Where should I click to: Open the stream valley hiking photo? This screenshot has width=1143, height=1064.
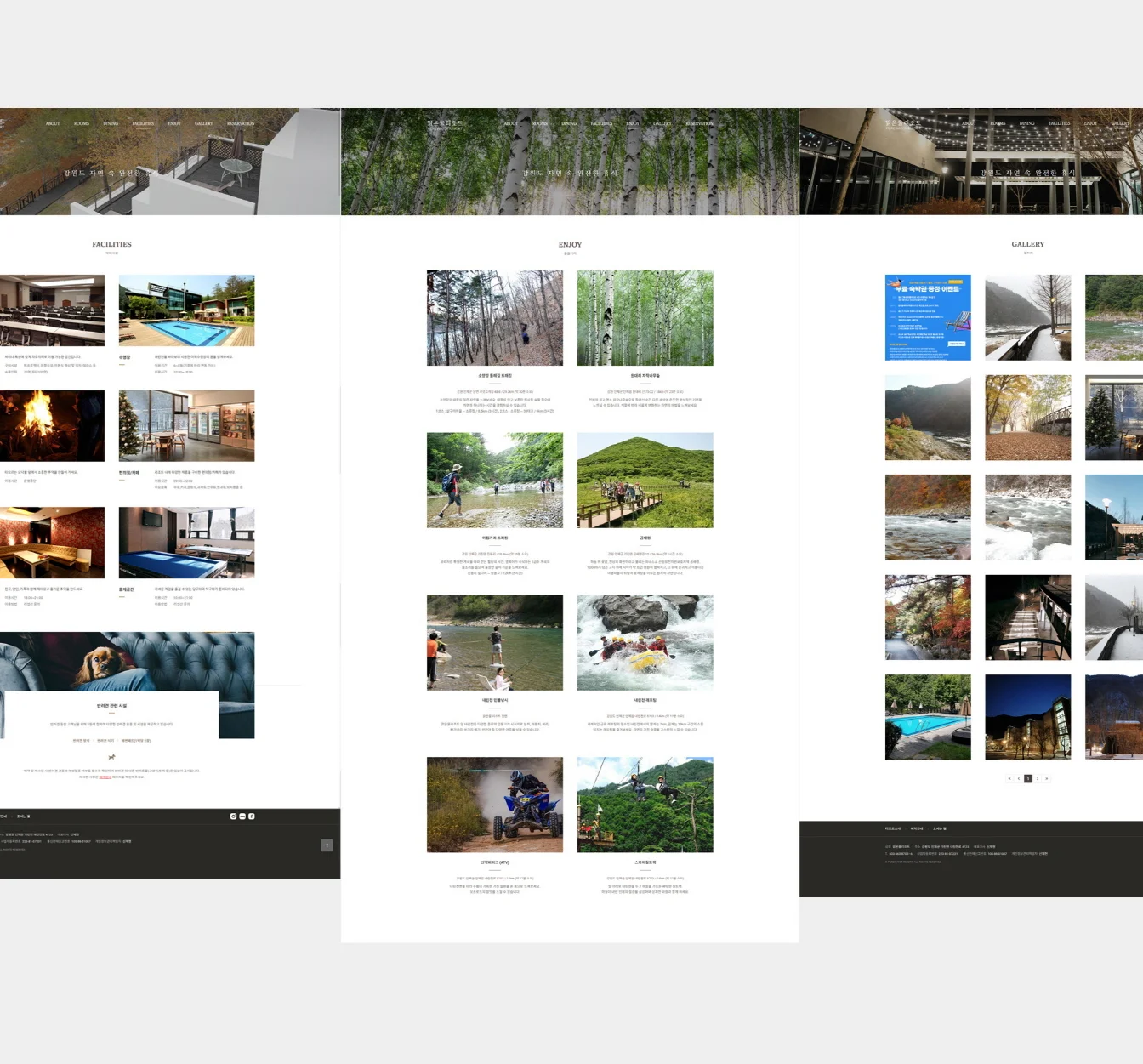pos(495,481)
